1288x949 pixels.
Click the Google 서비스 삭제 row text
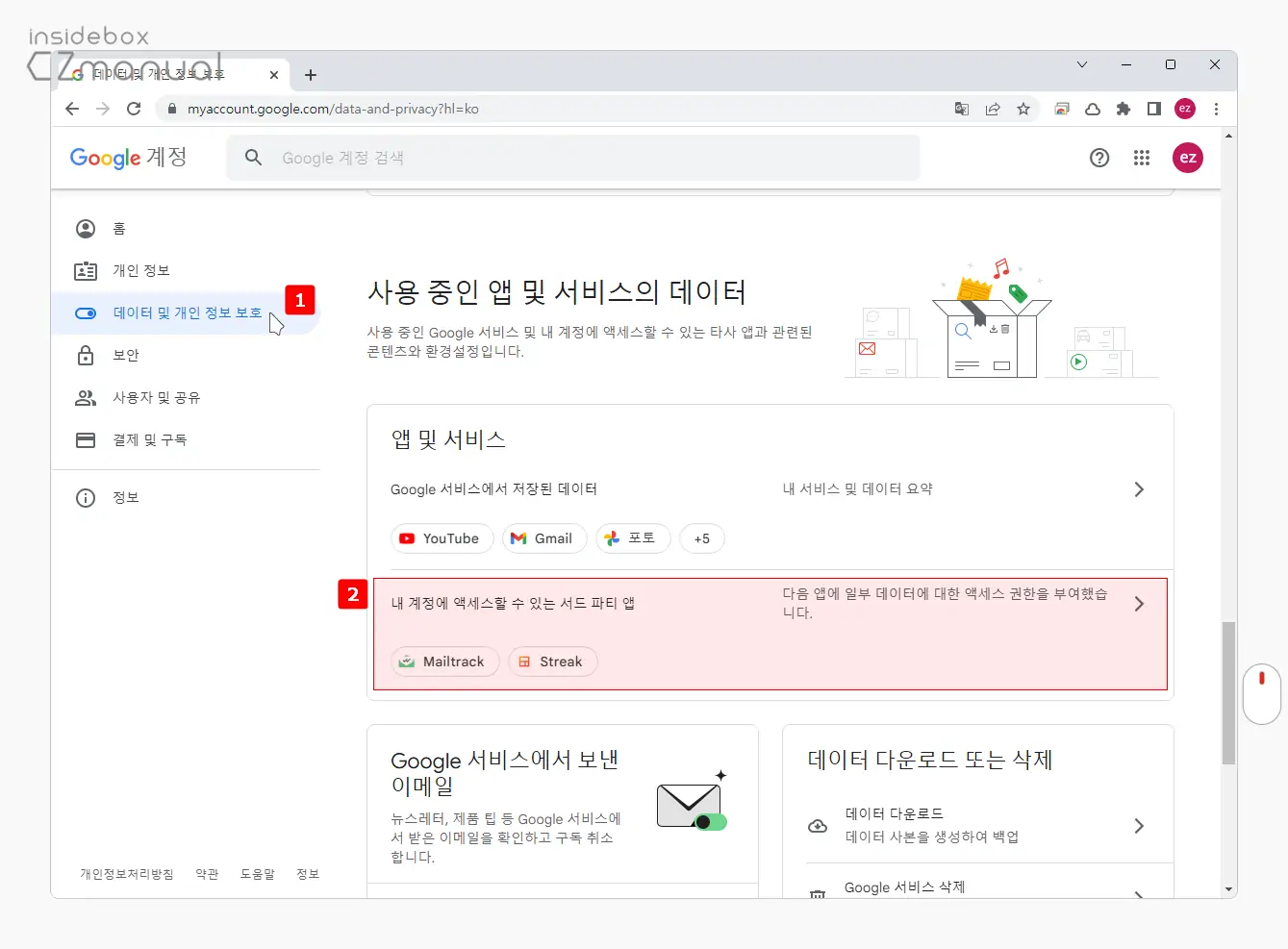(x=904, y=887)
